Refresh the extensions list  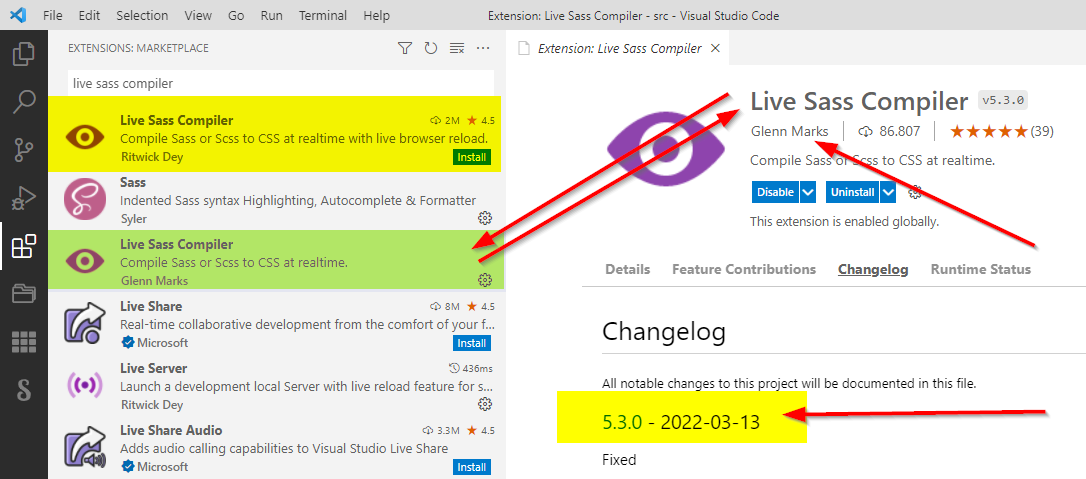[x=431, y=48]
